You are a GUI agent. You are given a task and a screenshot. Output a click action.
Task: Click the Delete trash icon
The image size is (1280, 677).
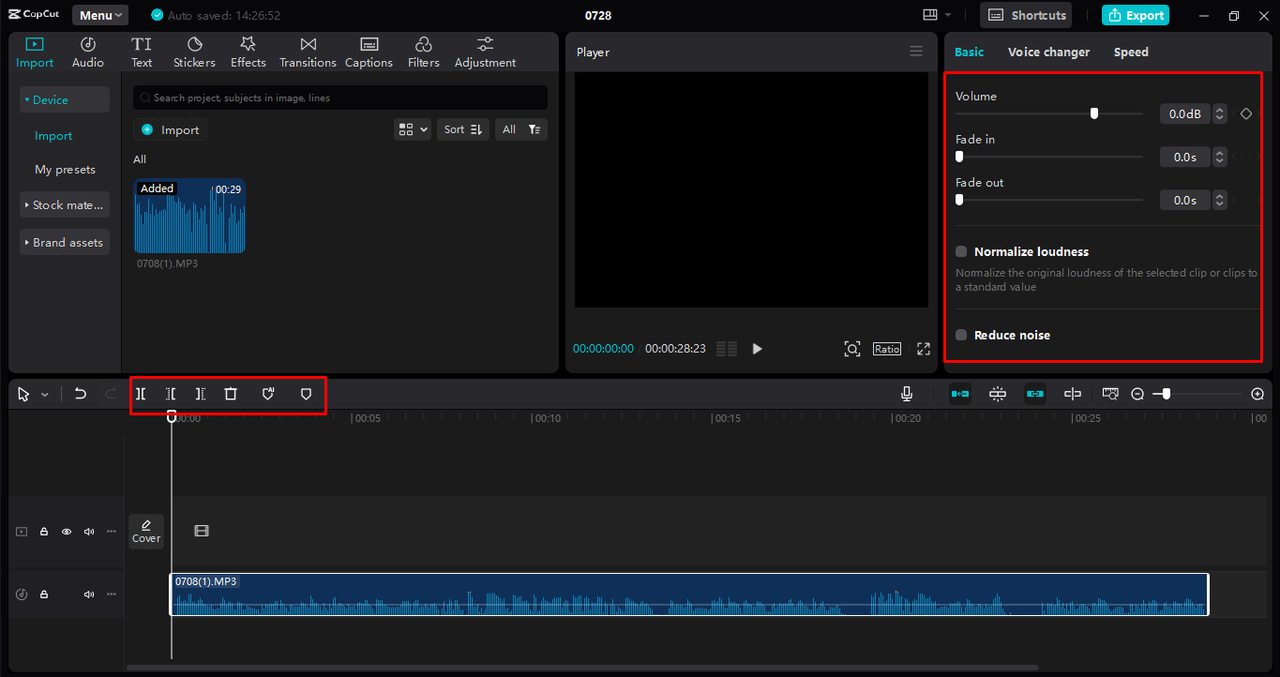click(231, 394)
